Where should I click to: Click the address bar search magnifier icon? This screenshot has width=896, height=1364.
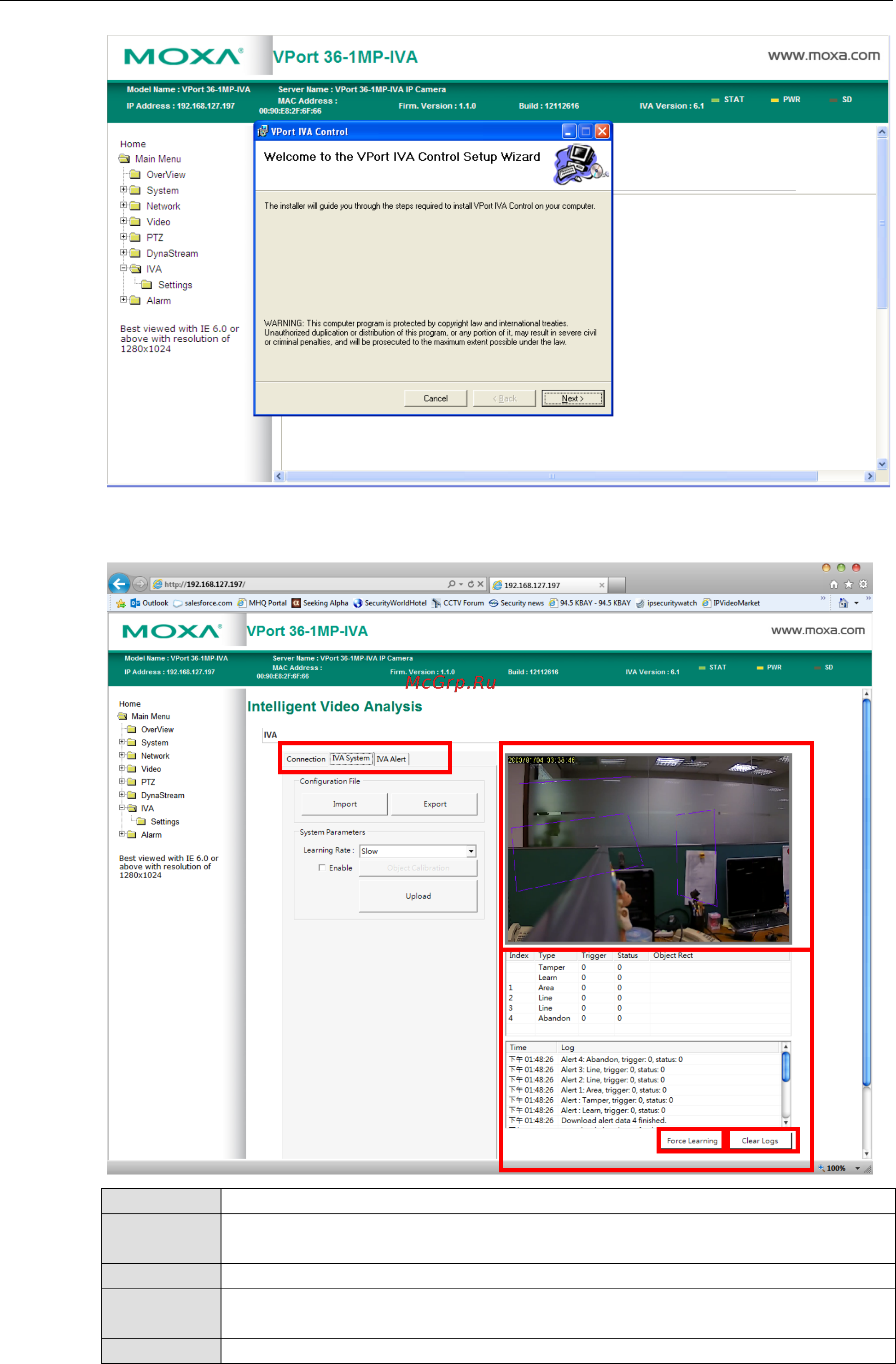point(452,584)
